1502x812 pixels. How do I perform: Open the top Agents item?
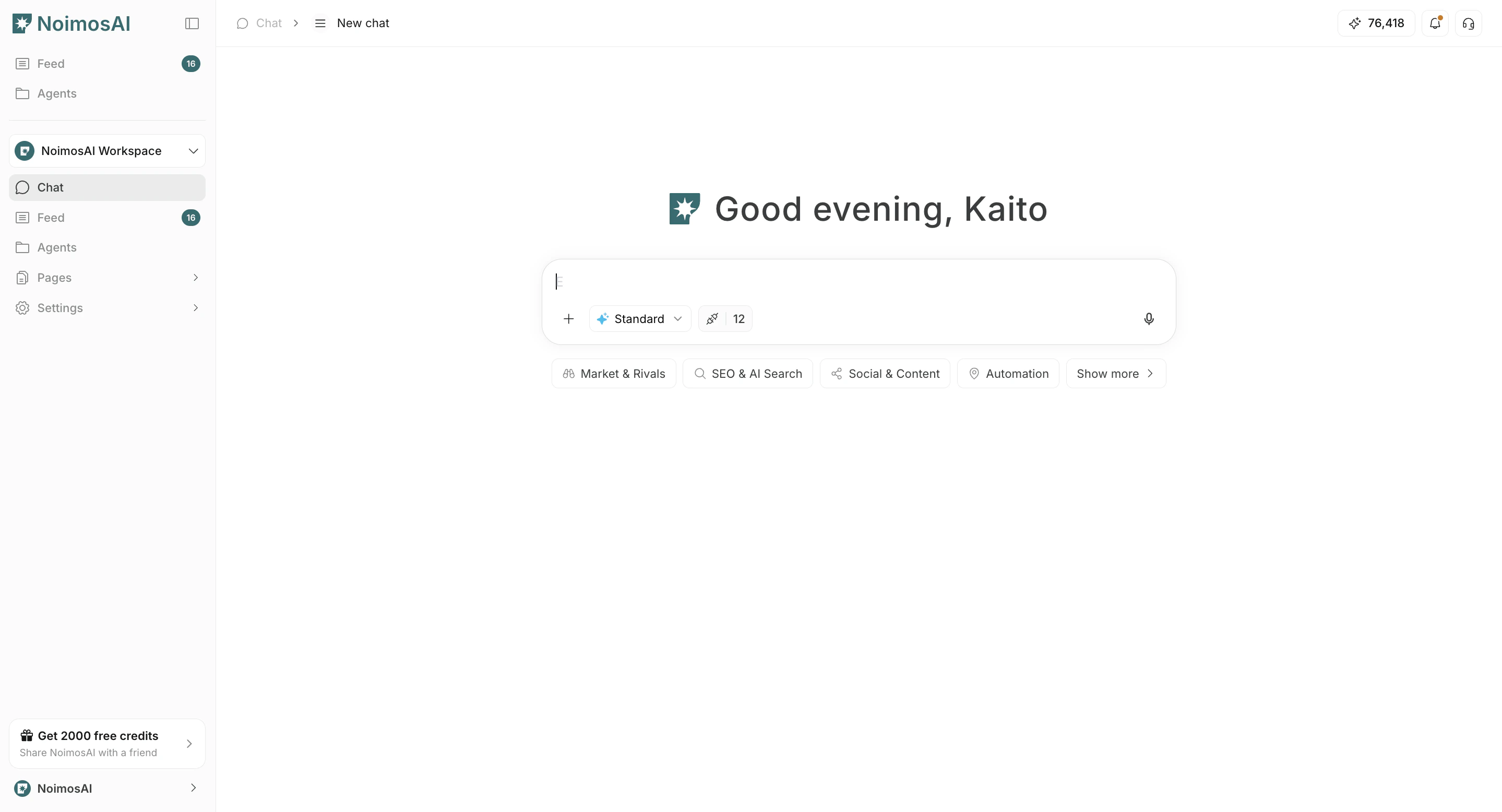coord(108,93)
